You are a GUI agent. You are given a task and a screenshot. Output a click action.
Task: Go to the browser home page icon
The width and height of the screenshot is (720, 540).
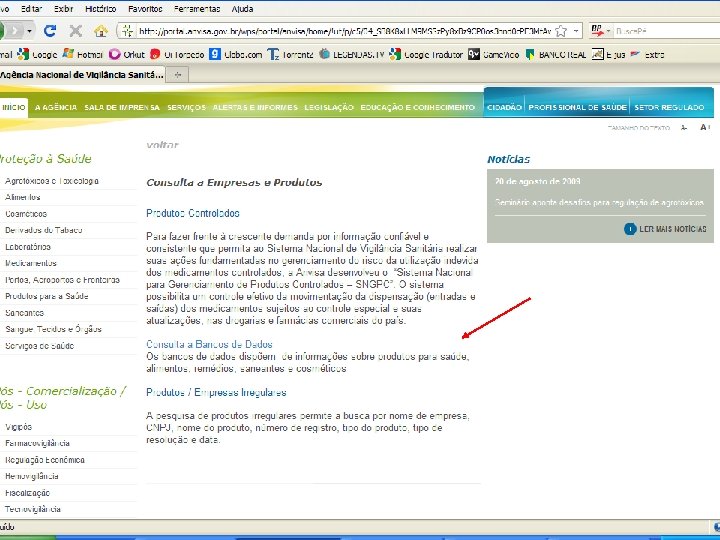tap(101, 31)
